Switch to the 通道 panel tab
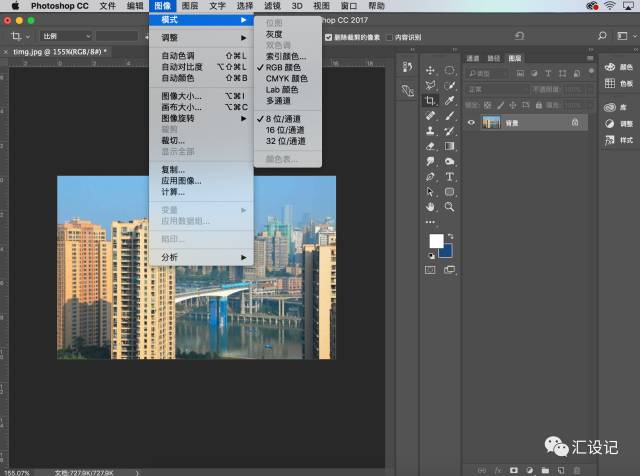Screen dimensions: 640x476 [x=473, y=58]
